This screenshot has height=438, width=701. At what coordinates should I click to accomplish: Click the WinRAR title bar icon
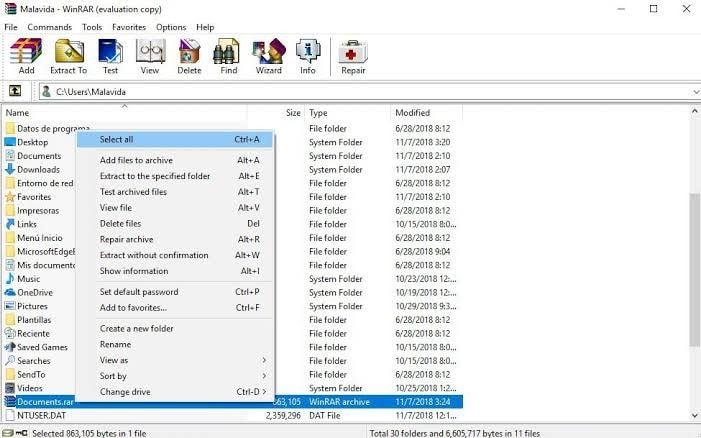10,8
